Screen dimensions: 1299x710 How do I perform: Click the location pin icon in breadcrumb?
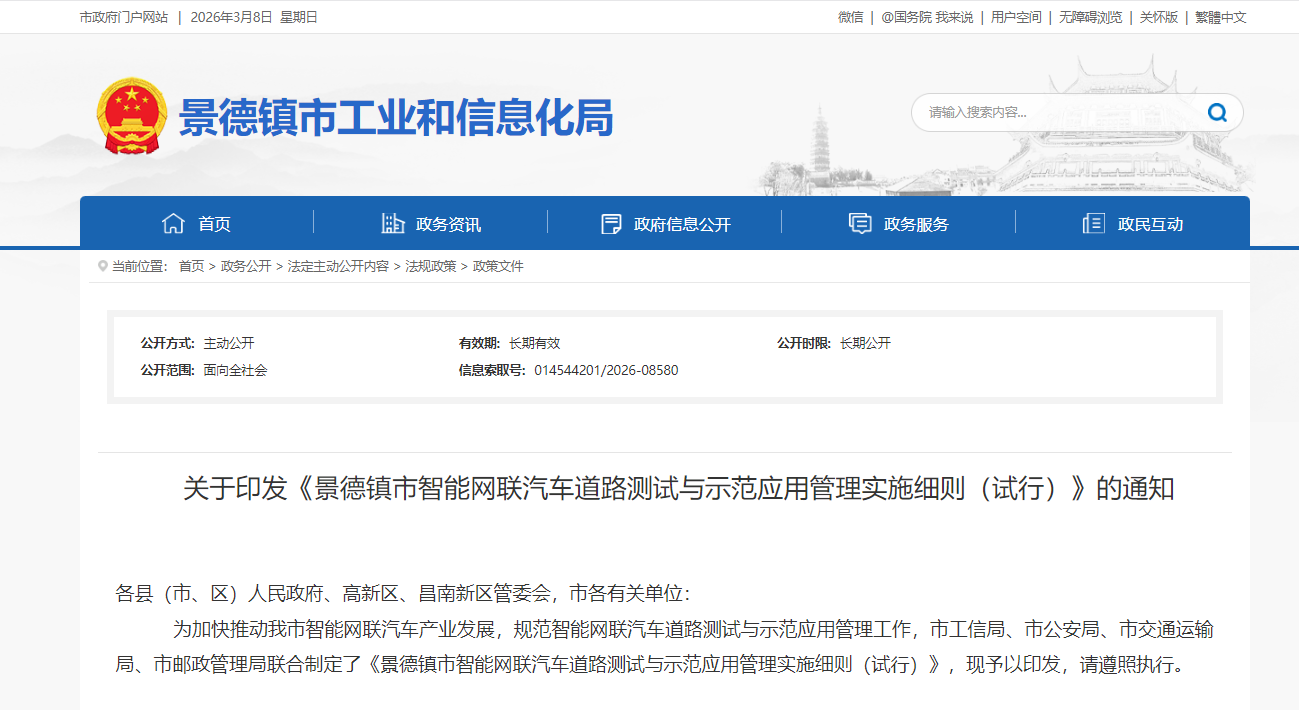[x=102, y=266]
